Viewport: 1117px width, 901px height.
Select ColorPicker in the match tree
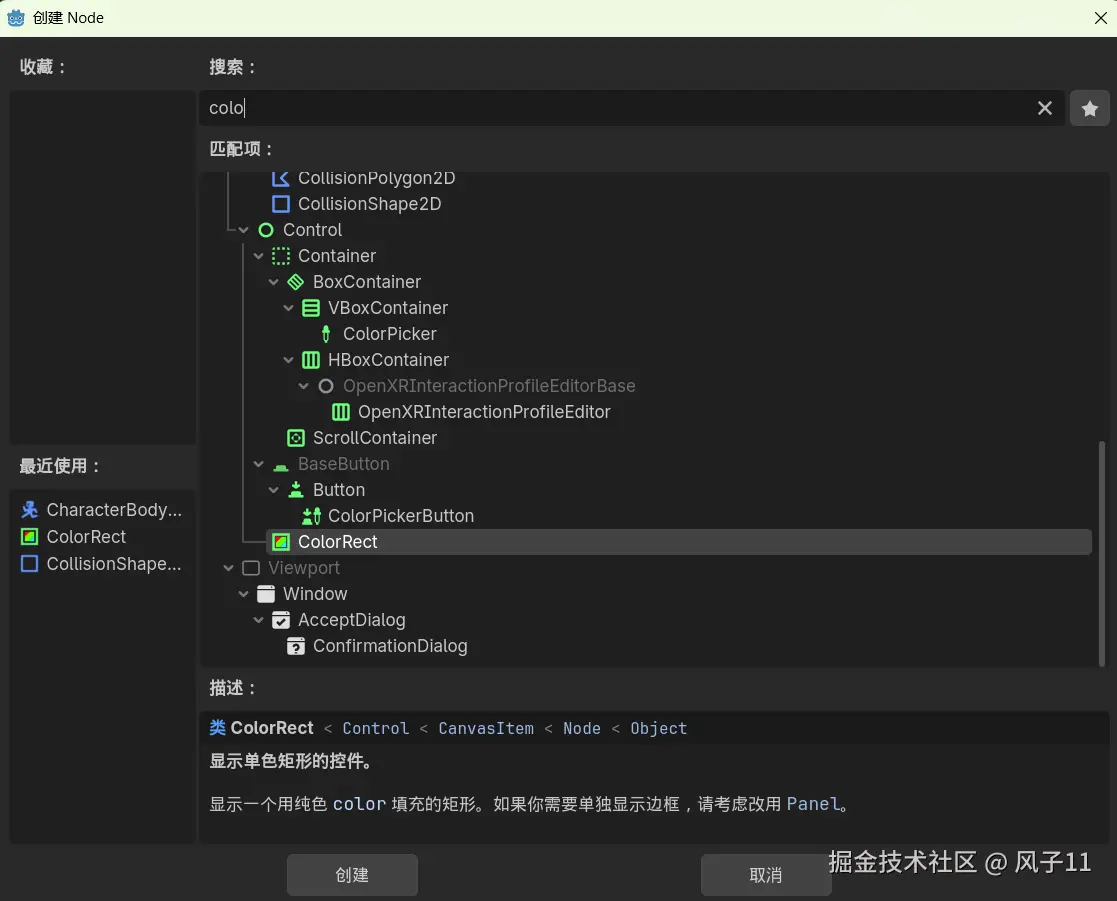389,334
